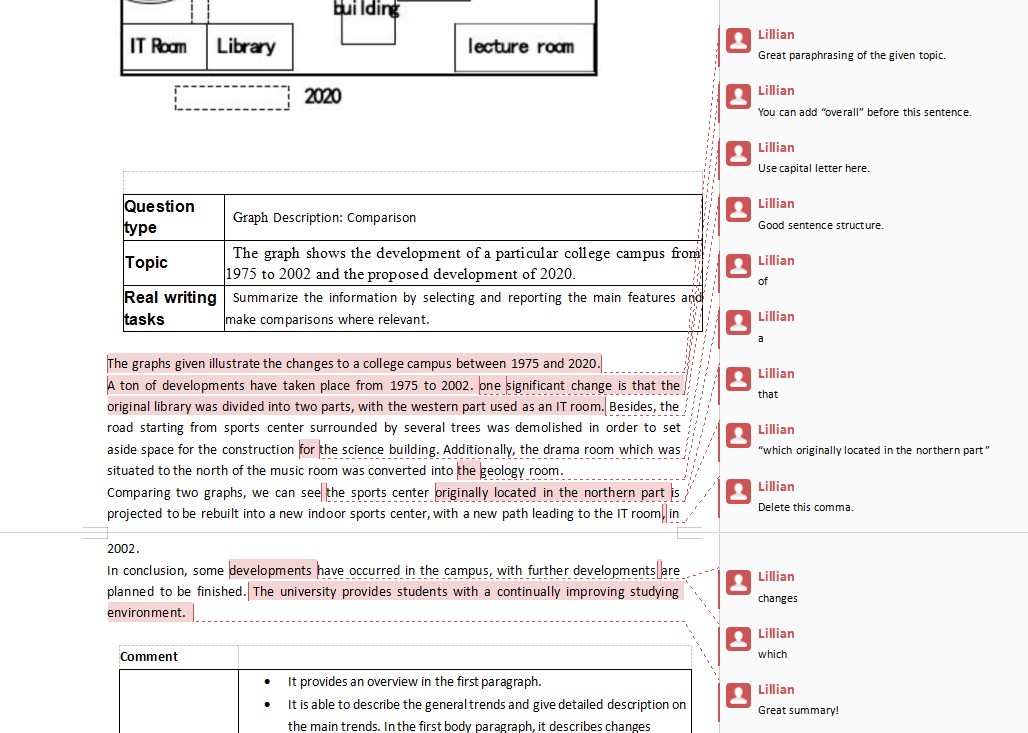Click the cell starting "Summarize the information by selecting"
The image size is (1028, 733).
coord(463,308)
